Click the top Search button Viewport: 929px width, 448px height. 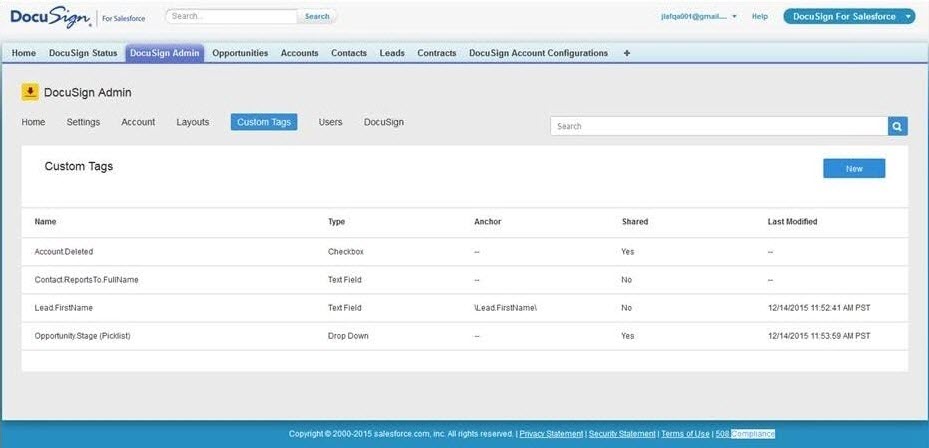317,17
